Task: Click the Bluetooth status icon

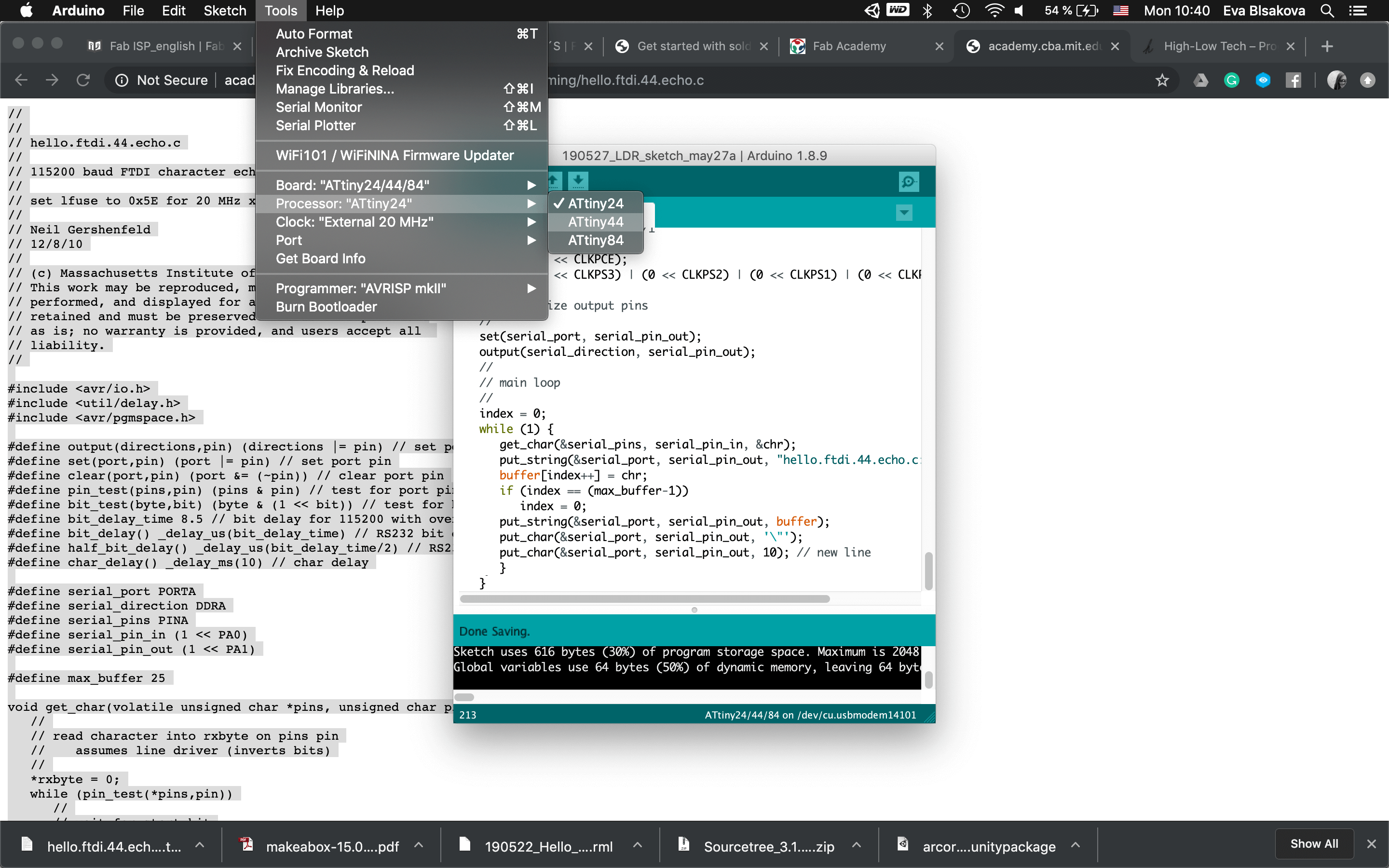Action: (927, 11)
